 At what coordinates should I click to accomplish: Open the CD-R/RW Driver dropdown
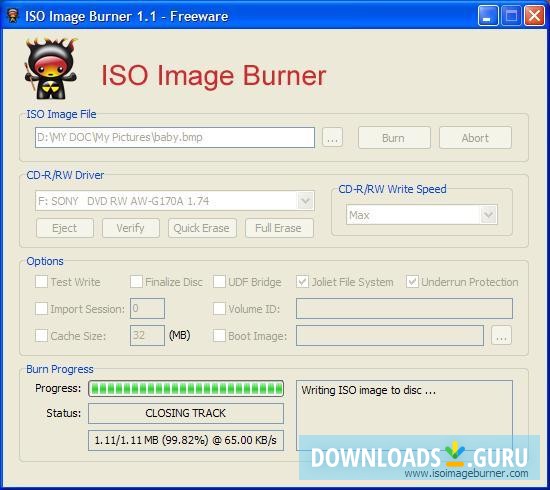305,201
